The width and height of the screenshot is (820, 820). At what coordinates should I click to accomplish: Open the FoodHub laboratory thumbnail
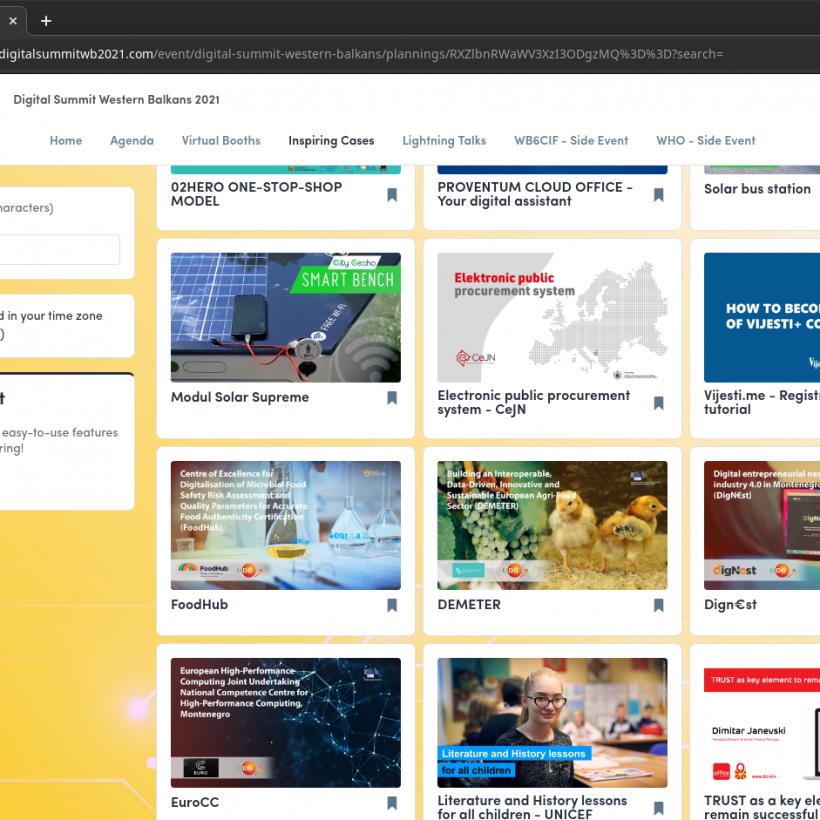tap(286, 526)
